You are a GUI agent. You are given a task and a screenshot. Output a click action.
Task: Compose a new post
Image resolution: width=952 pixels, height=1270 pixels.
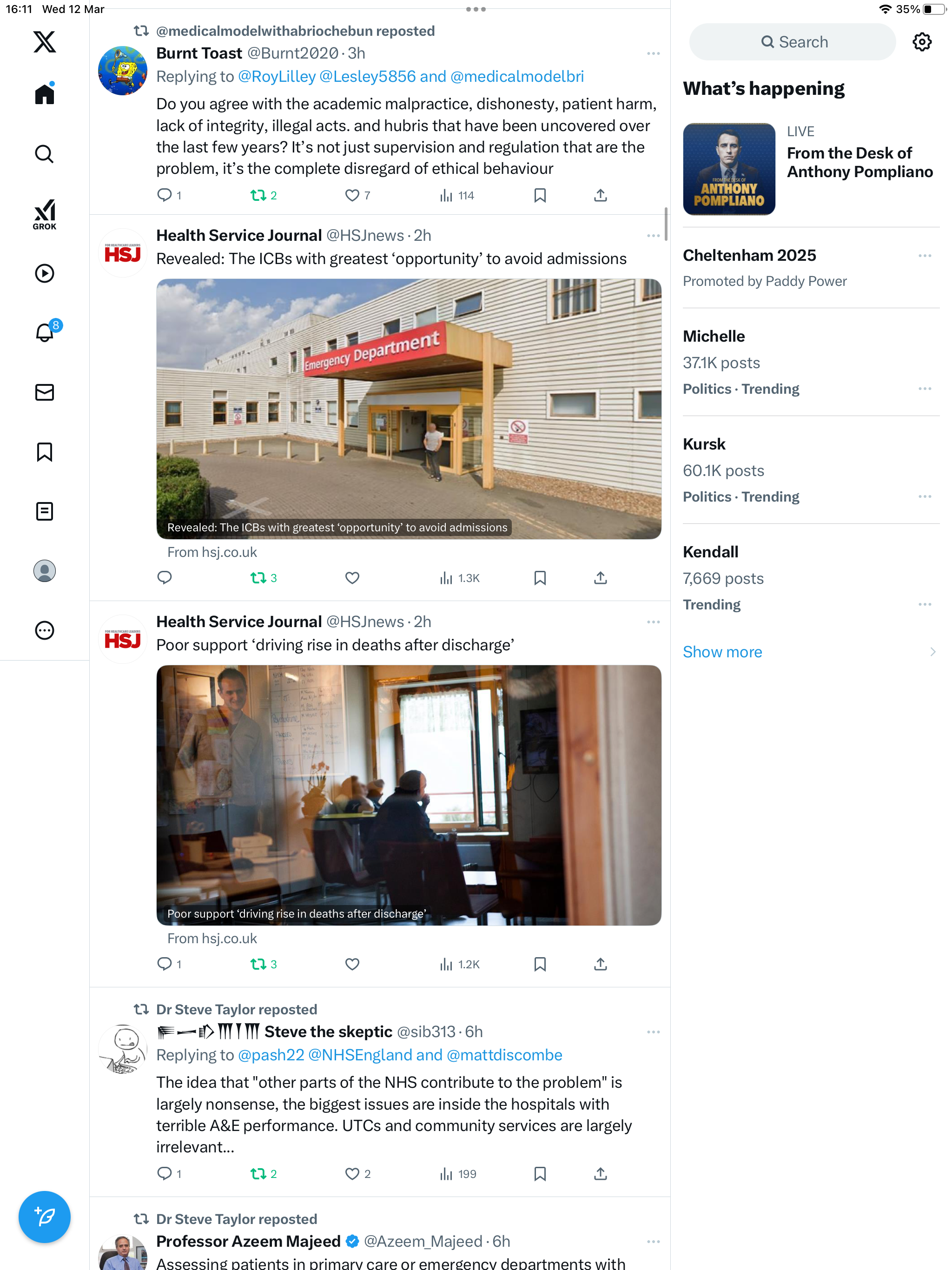point(44,1217)
